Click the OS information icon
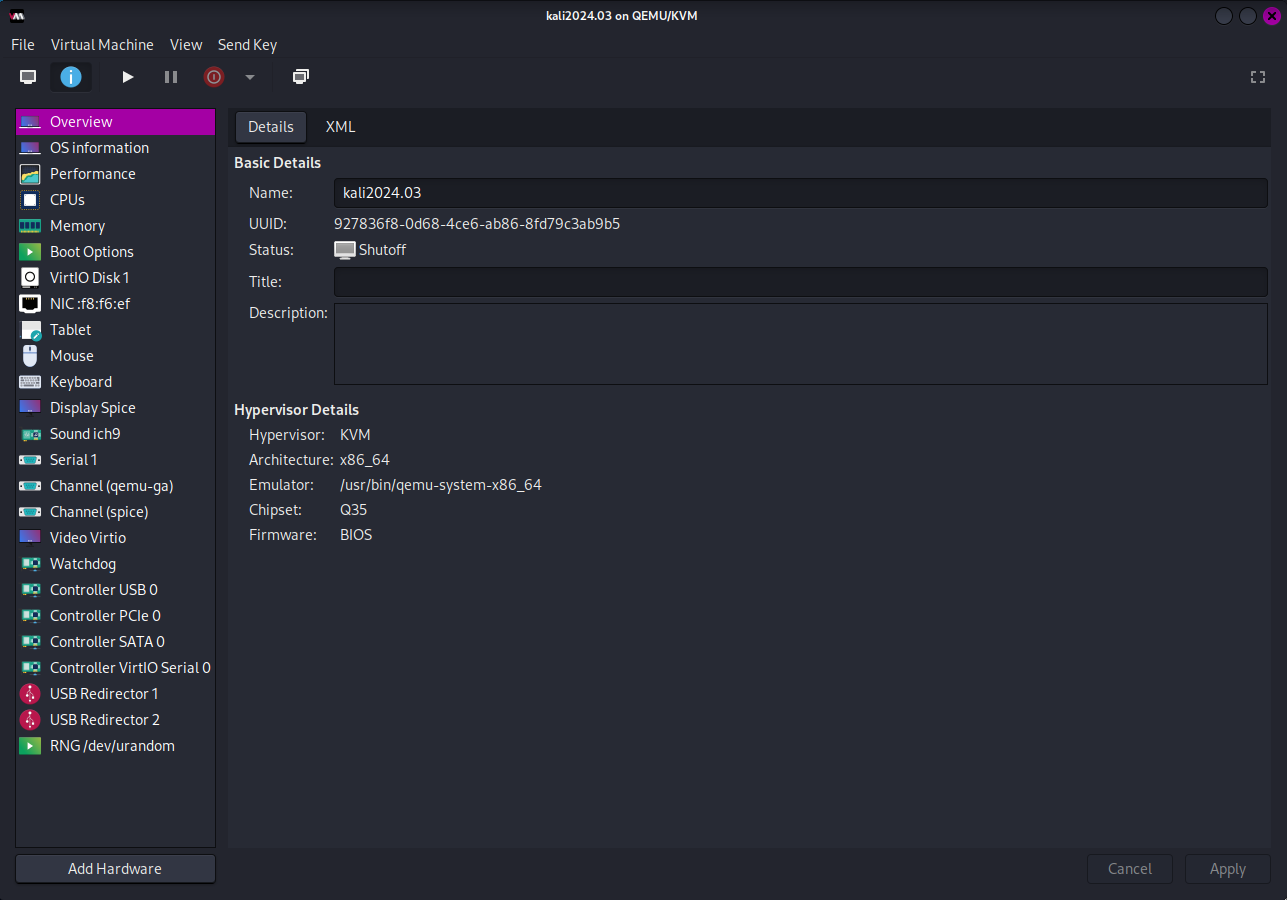Image resolution: width=1287 pixels, height=900 pixels. click(x=30, y=148)
